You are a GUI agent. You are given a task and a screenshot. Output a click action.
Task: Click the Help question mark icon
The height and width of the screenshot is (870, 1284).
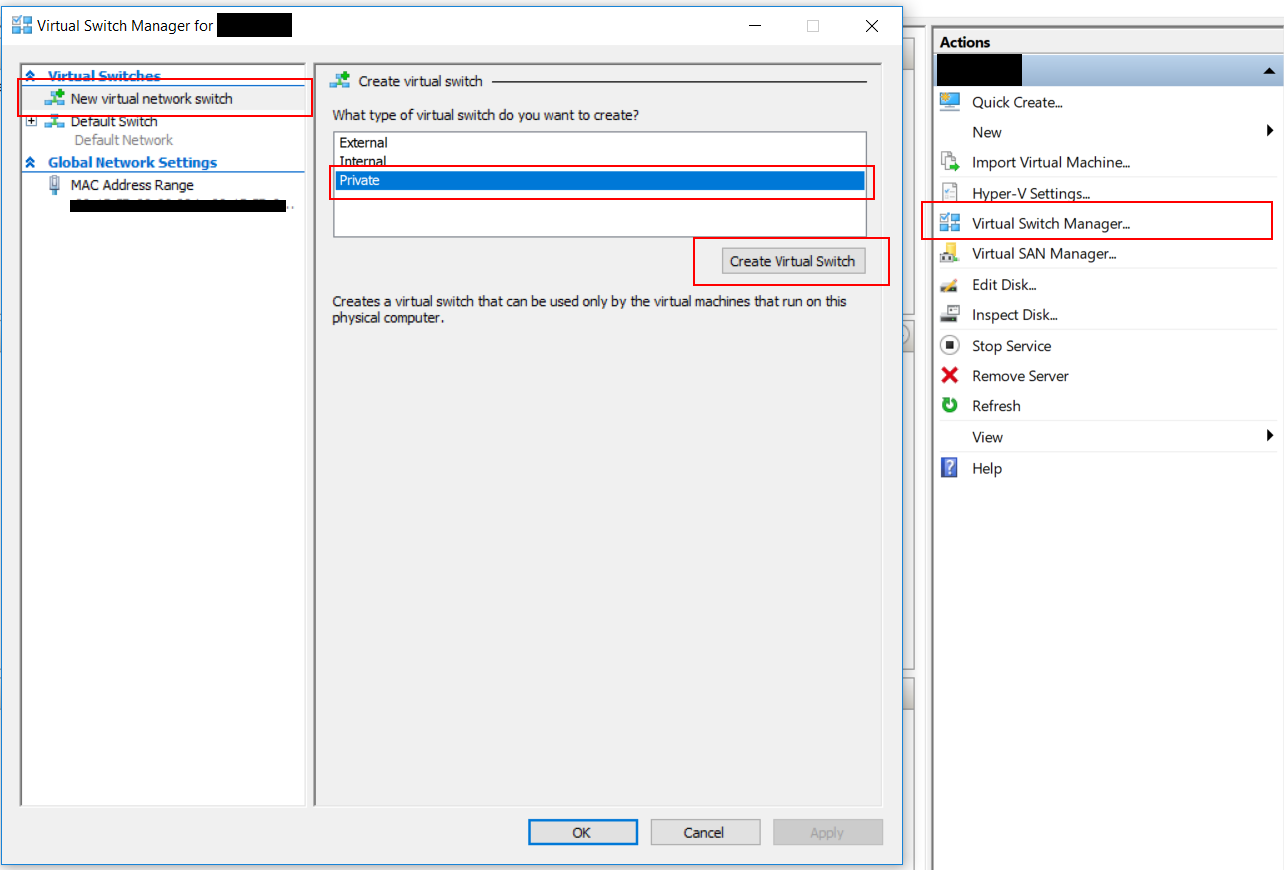[x=950, y=467]
